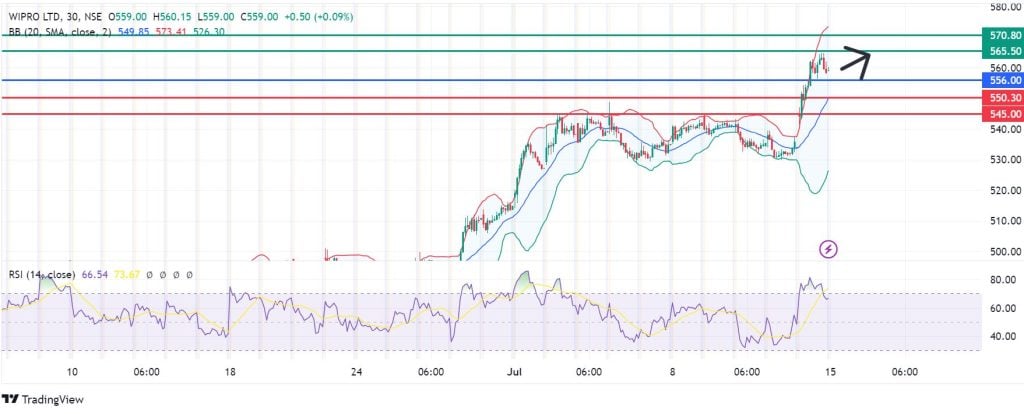Click the 580.00 price scale label
The image size is (1024, 414).
pyautogui.click(x=1006, y=7)
